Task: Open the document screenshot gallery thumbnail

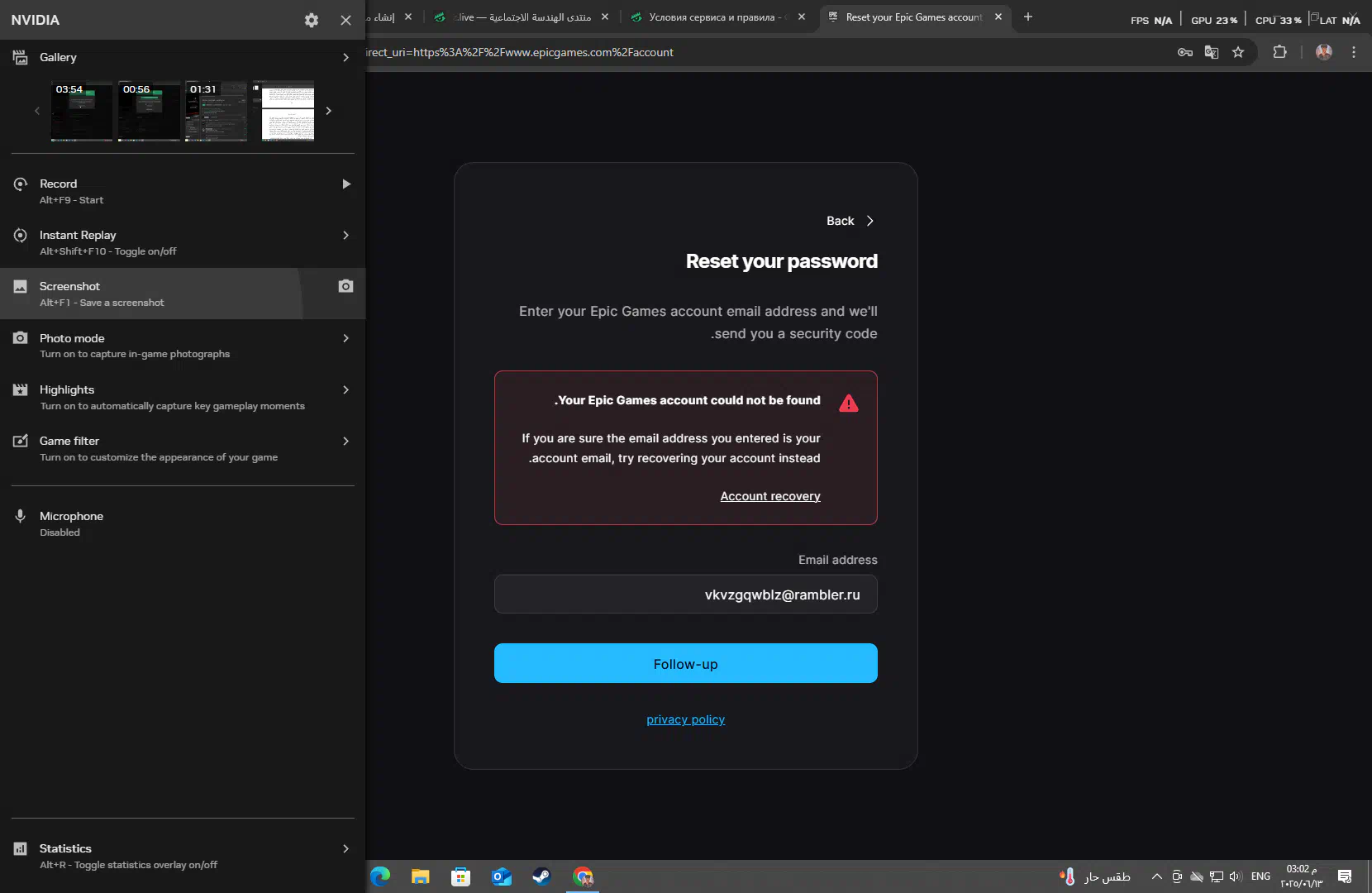Action: (x=283, y=111)
